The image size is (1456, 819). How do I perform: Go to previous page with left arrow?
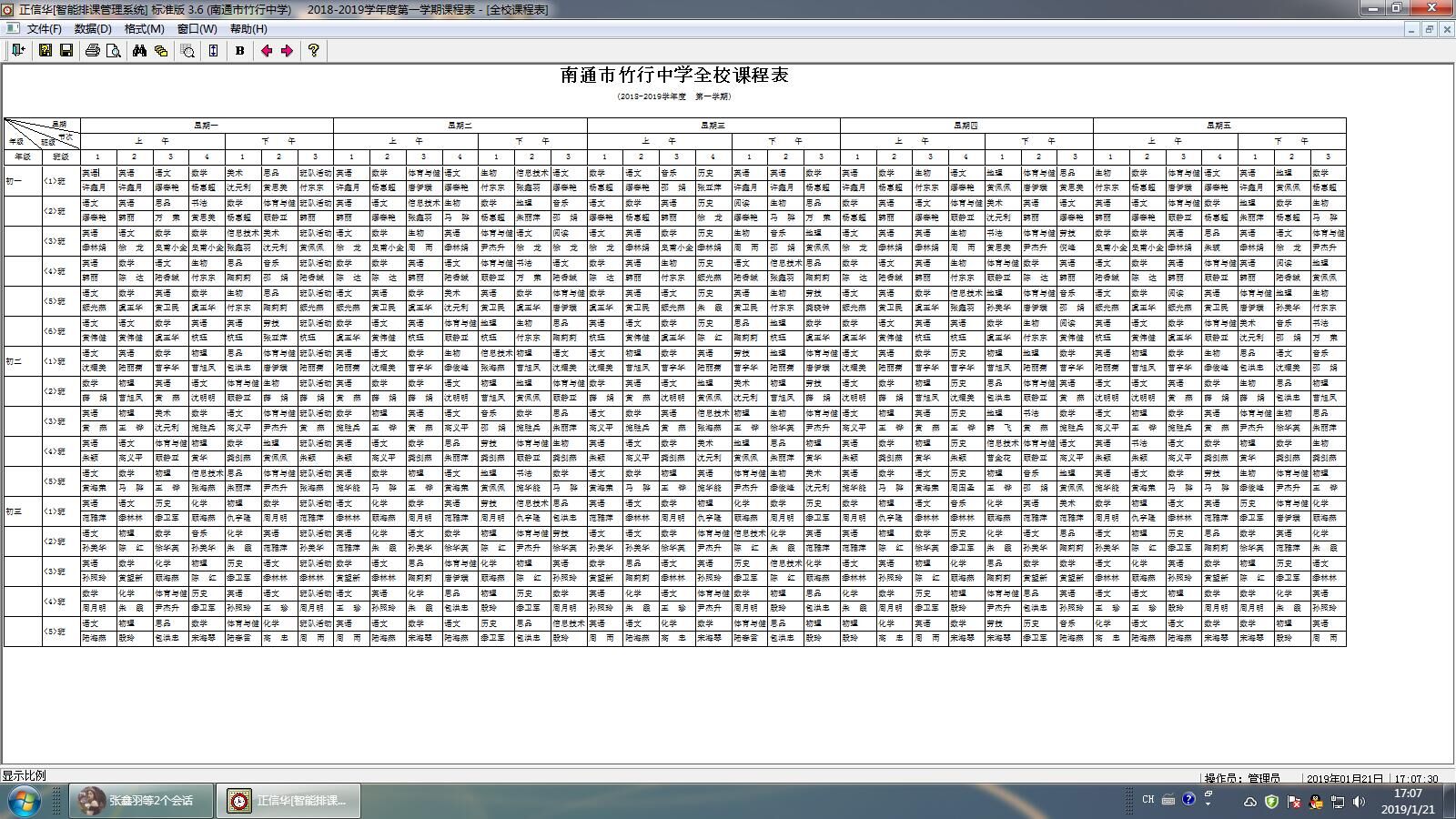[266, 51]
